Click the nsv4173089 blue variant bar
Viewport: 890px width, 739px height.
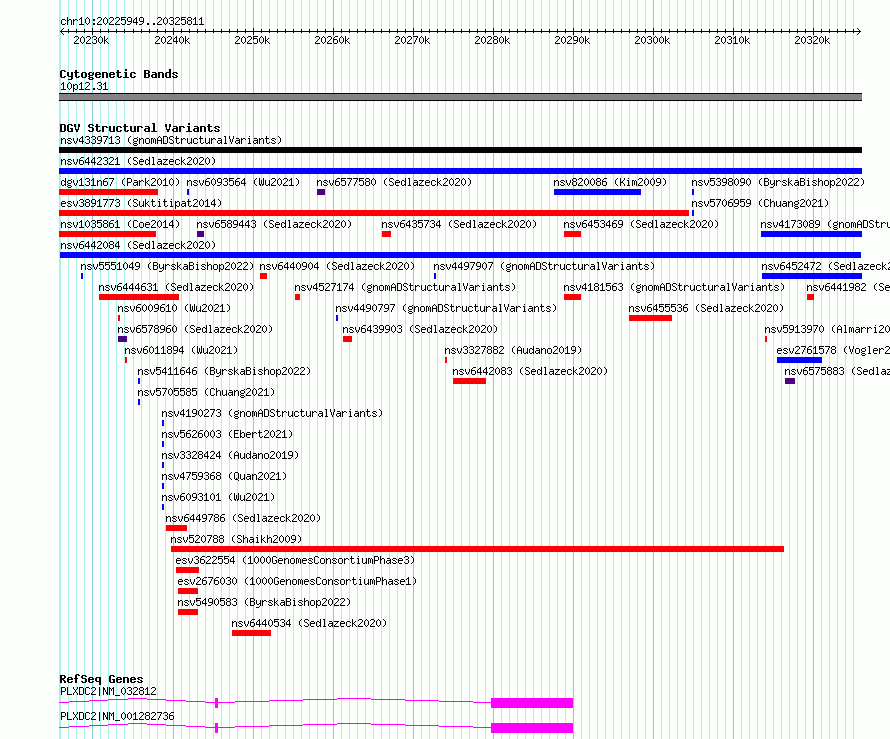coord(811,234)
